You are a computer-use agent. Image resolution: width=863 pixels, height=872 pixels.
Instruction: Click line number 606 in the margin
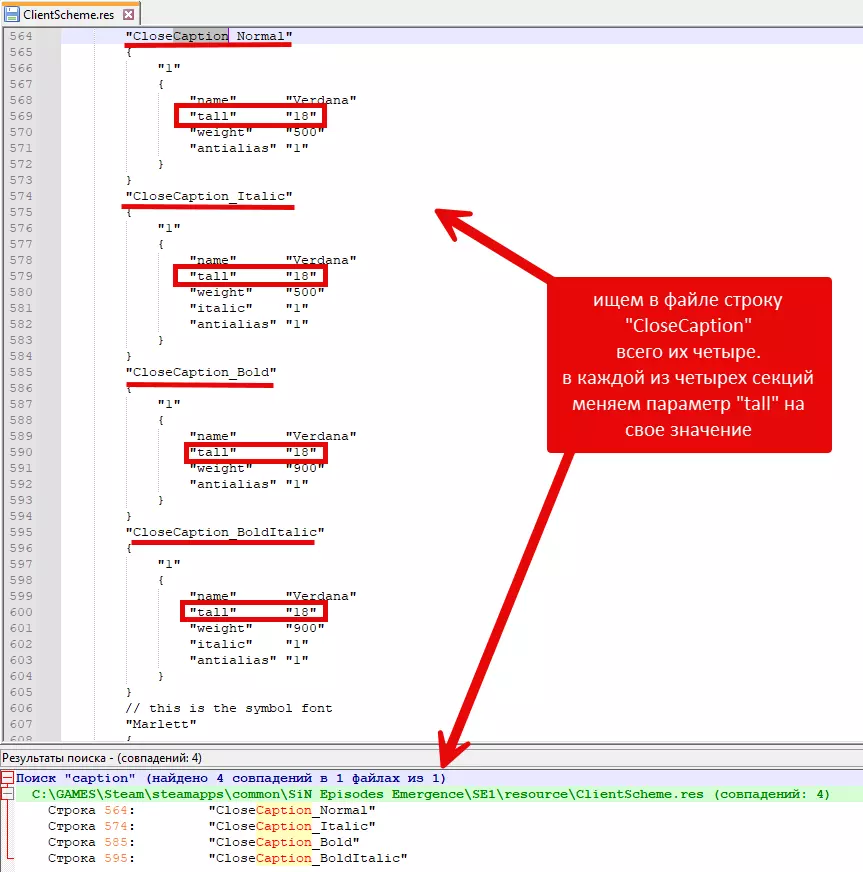pyautogui.click(x=21, y=708)
